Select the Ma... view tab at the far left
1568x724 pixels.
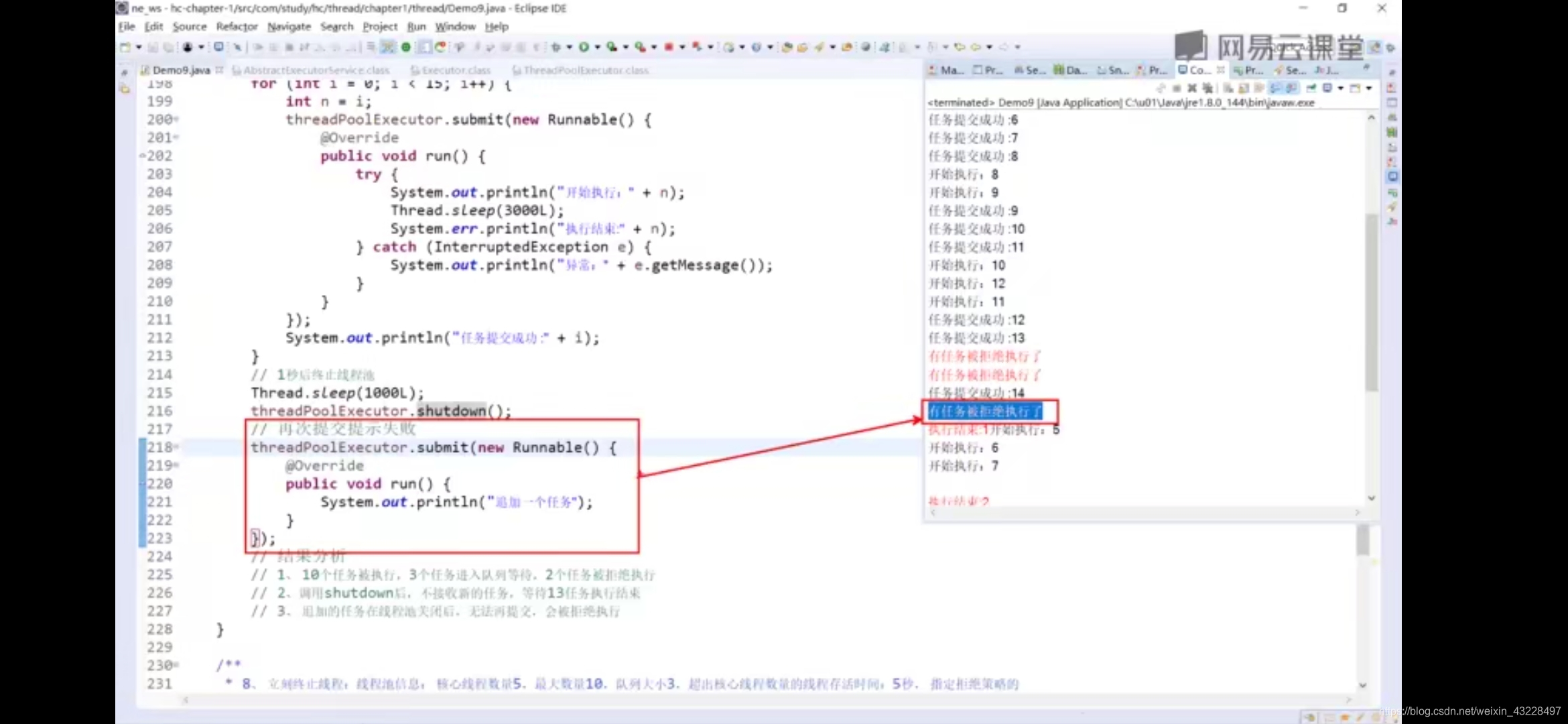(x=946, y=70)
